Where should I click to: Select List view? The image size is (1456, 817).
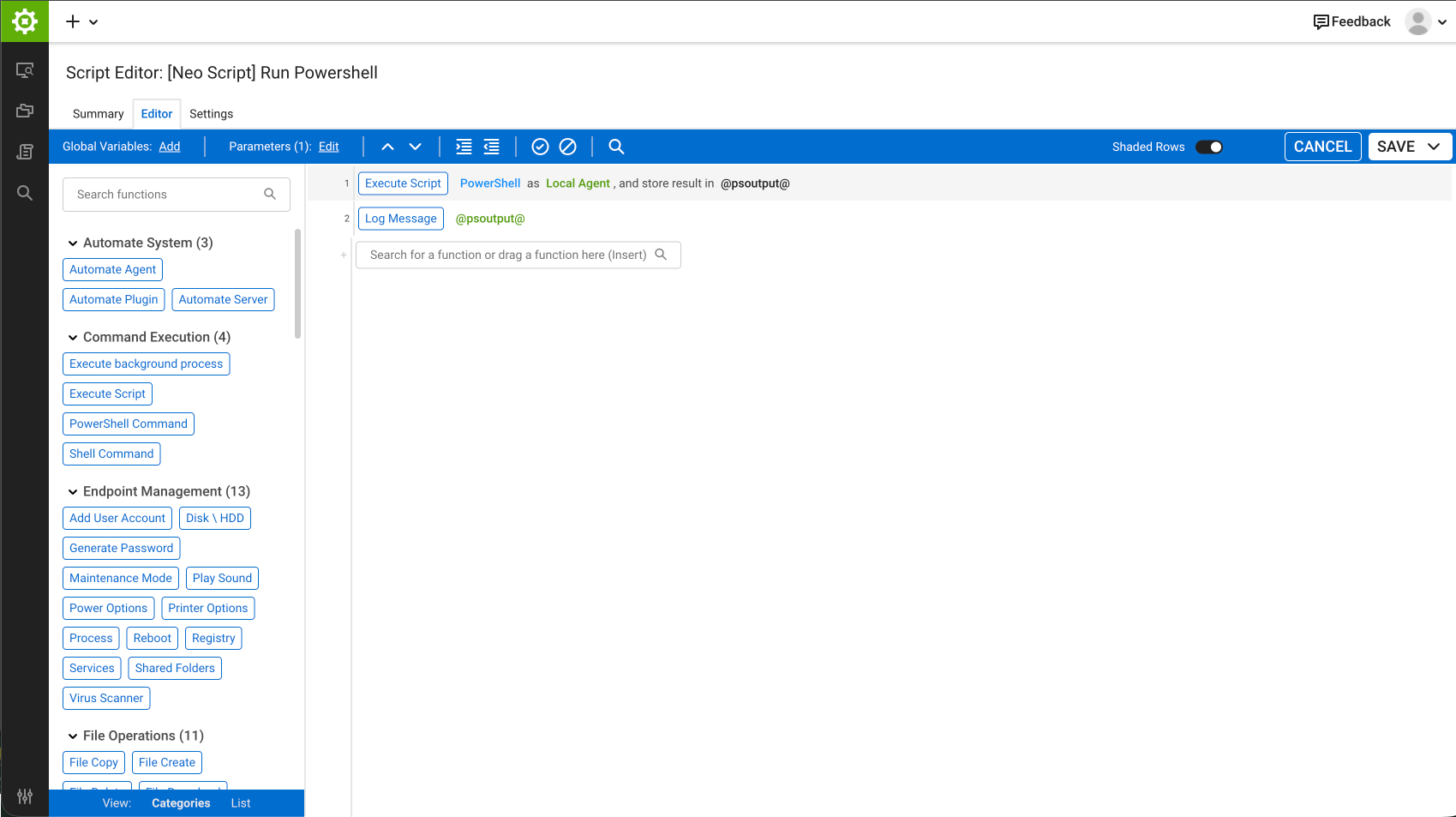[241, 803]
